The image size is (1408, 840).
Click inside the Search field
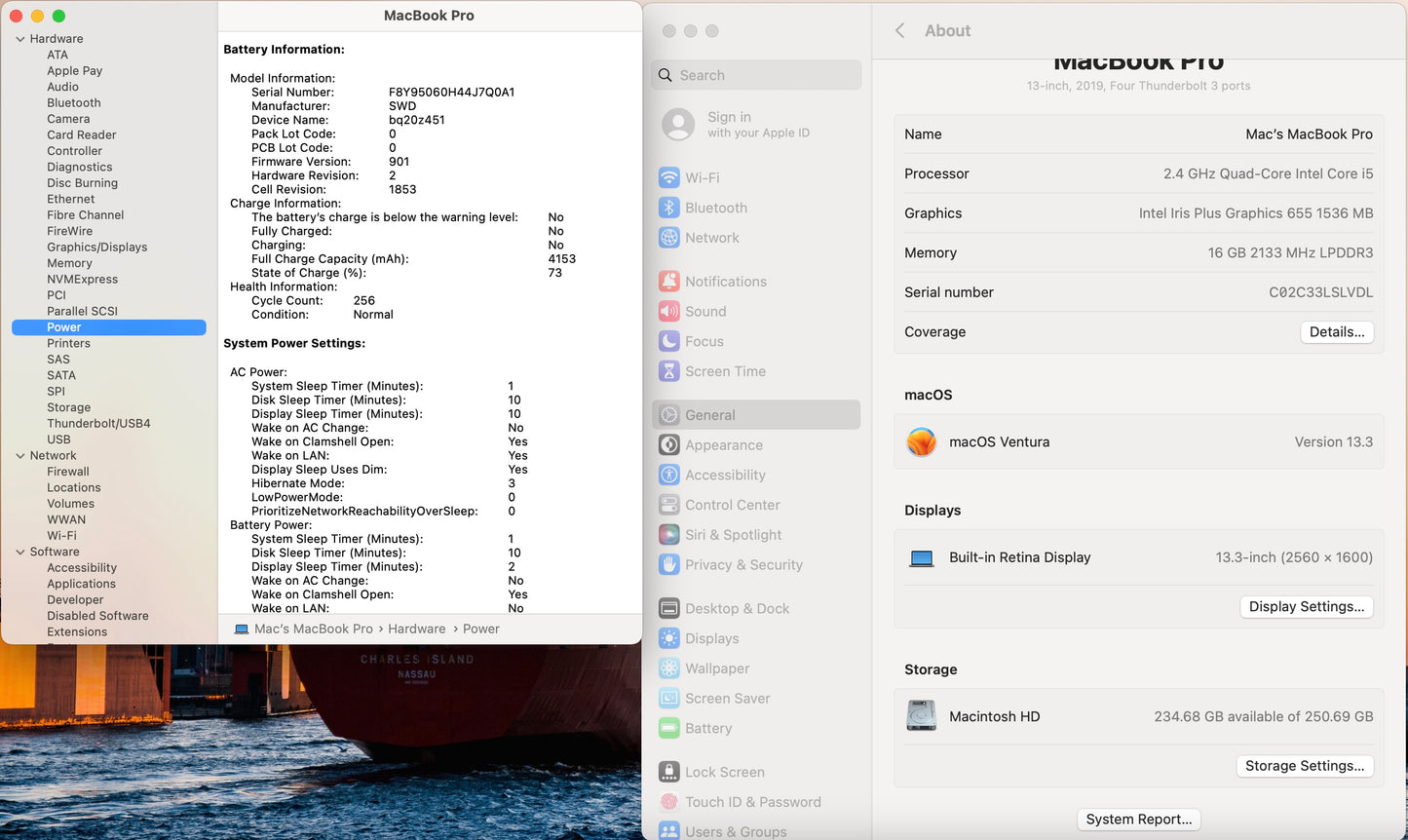point(755,75)
